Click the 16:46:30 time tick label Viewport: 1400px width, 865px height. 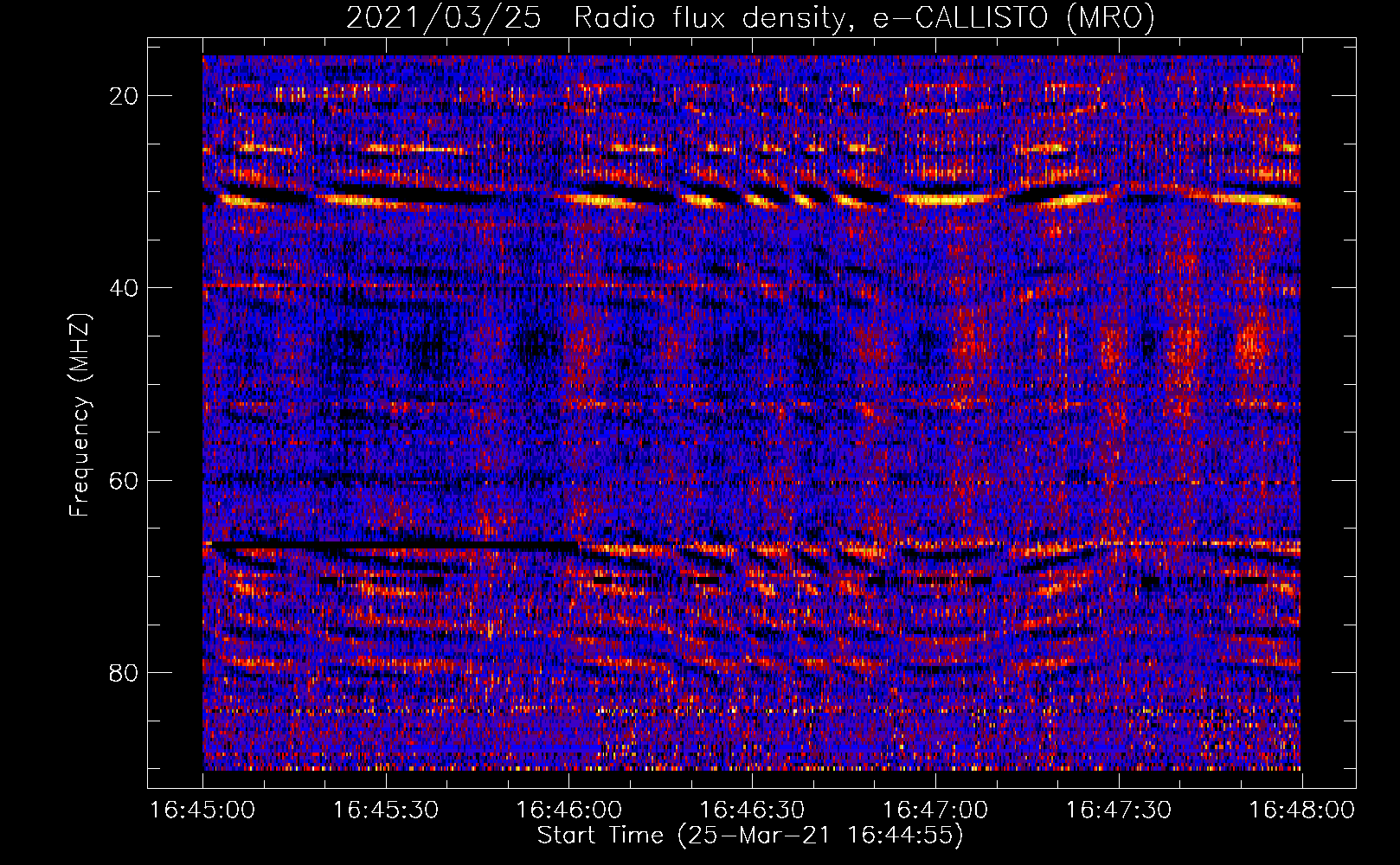(x=752, y=811)
